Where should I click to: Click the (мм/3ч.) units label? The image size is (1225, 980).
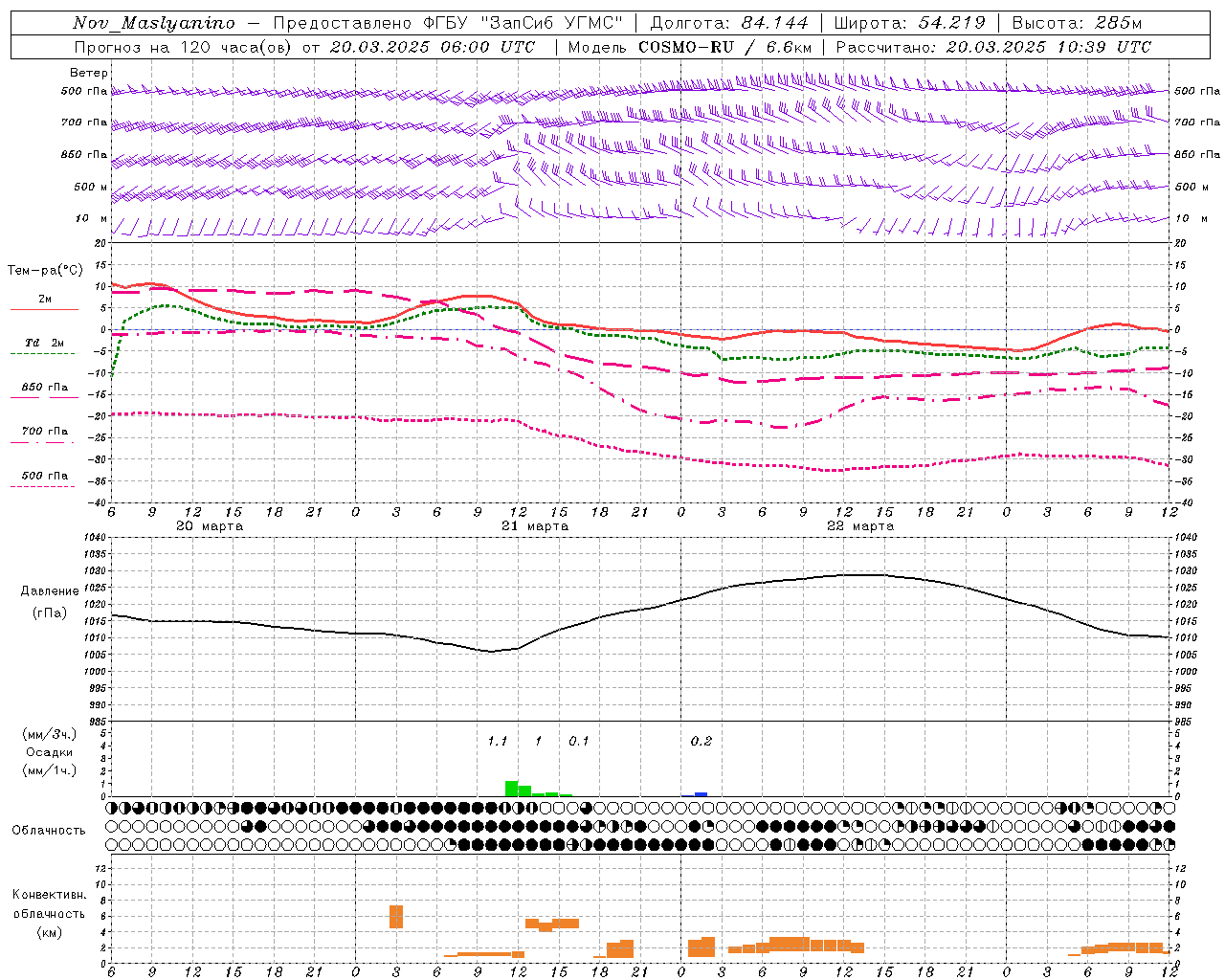tap(48, 734)
